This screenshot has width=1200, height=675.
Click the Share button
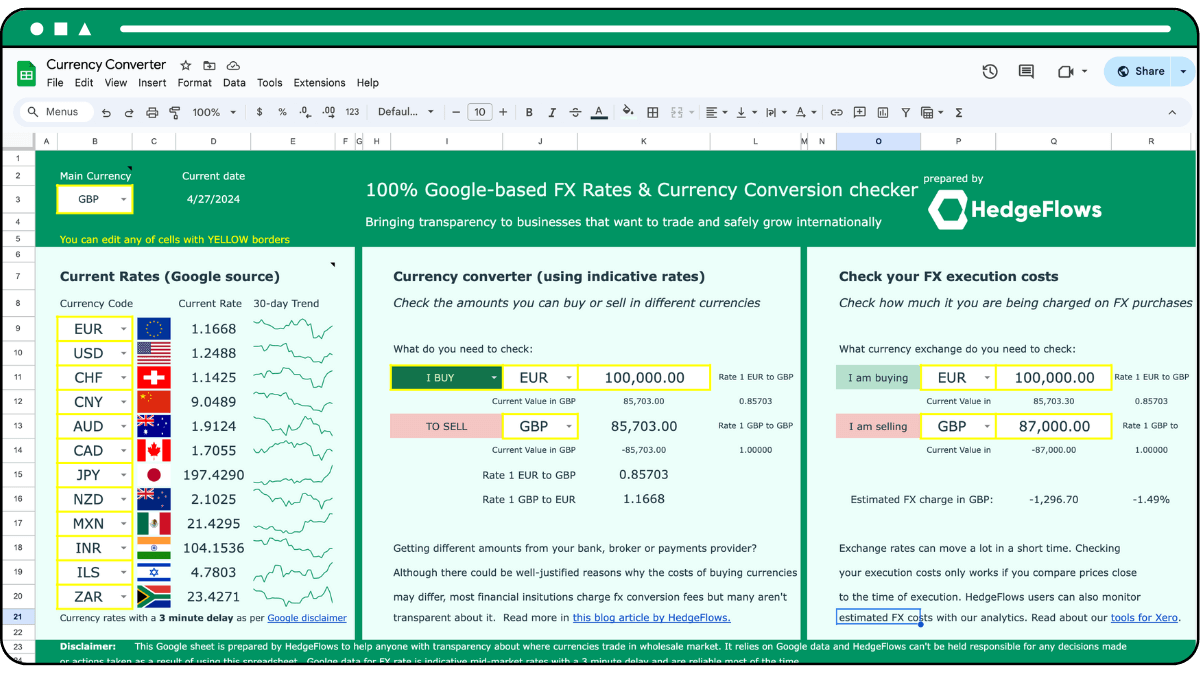(1138, 71)
